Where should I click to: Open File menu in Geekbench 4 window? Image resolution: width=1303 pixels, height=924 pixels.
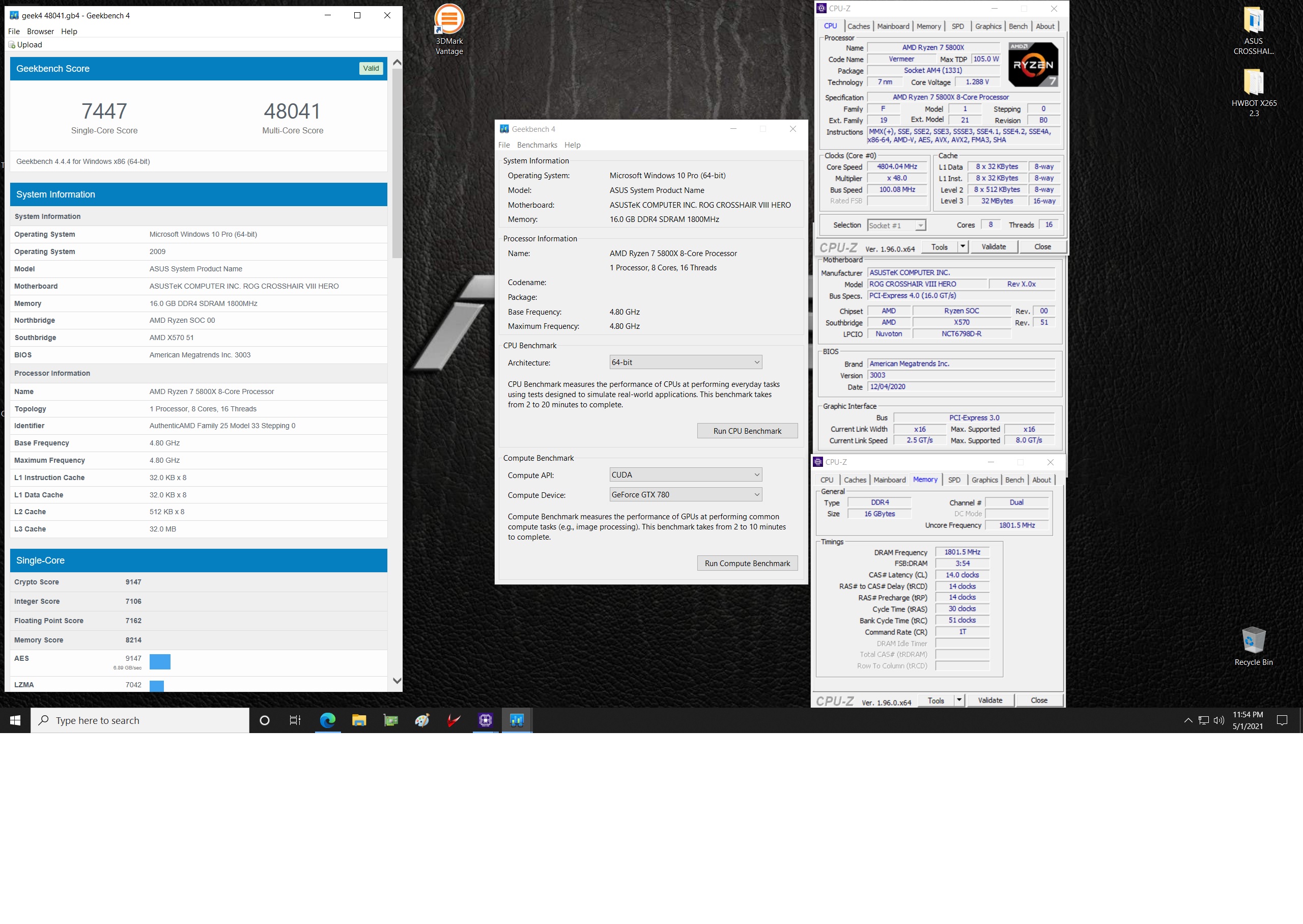pyautogui.click(x=504, y=145)
